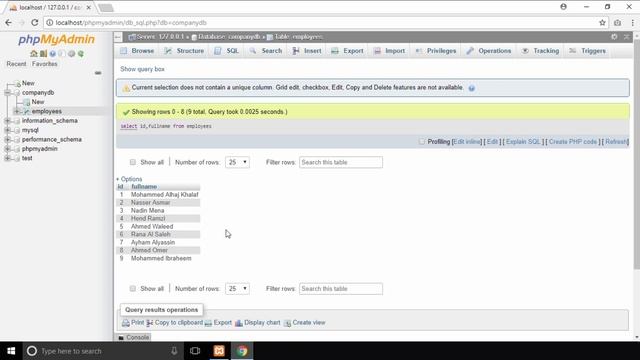The image size is (640, 360).
Task: Open the Console bar at the bottom
Action: click(134, 338)
